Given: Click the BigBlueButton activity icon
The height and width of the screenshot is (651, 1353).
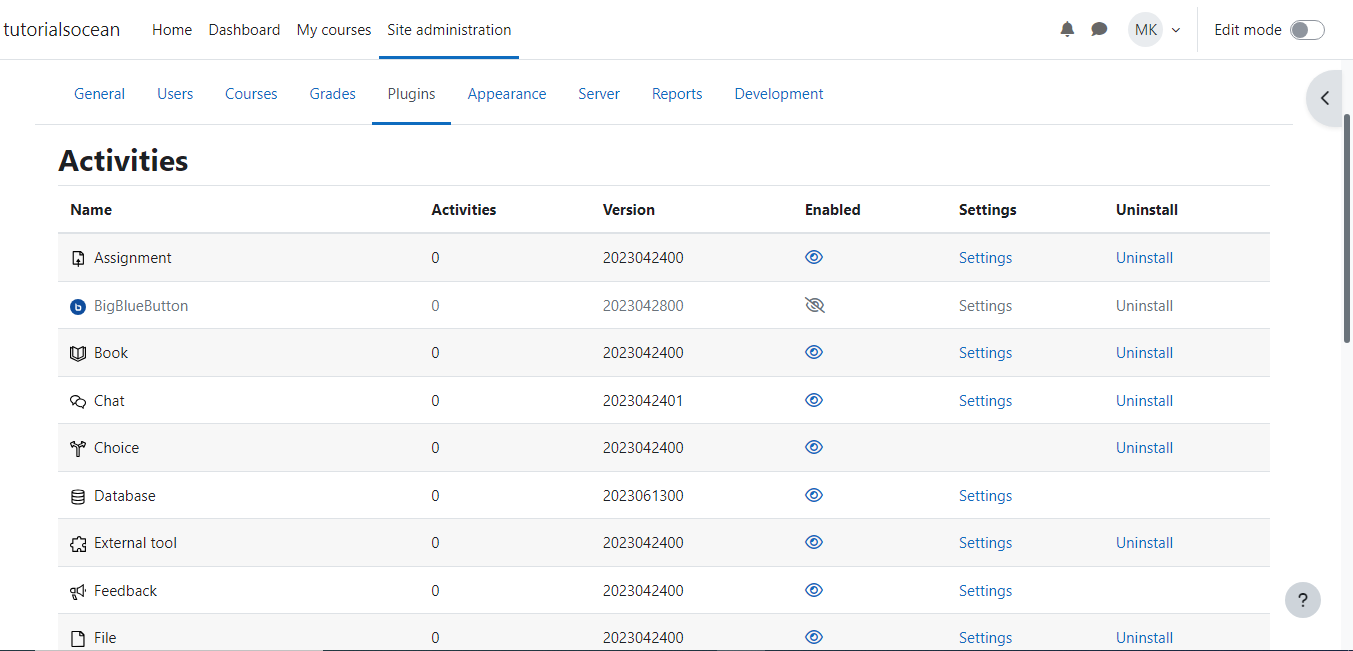Looking at the screenshot, I should [x=78, y=305].
